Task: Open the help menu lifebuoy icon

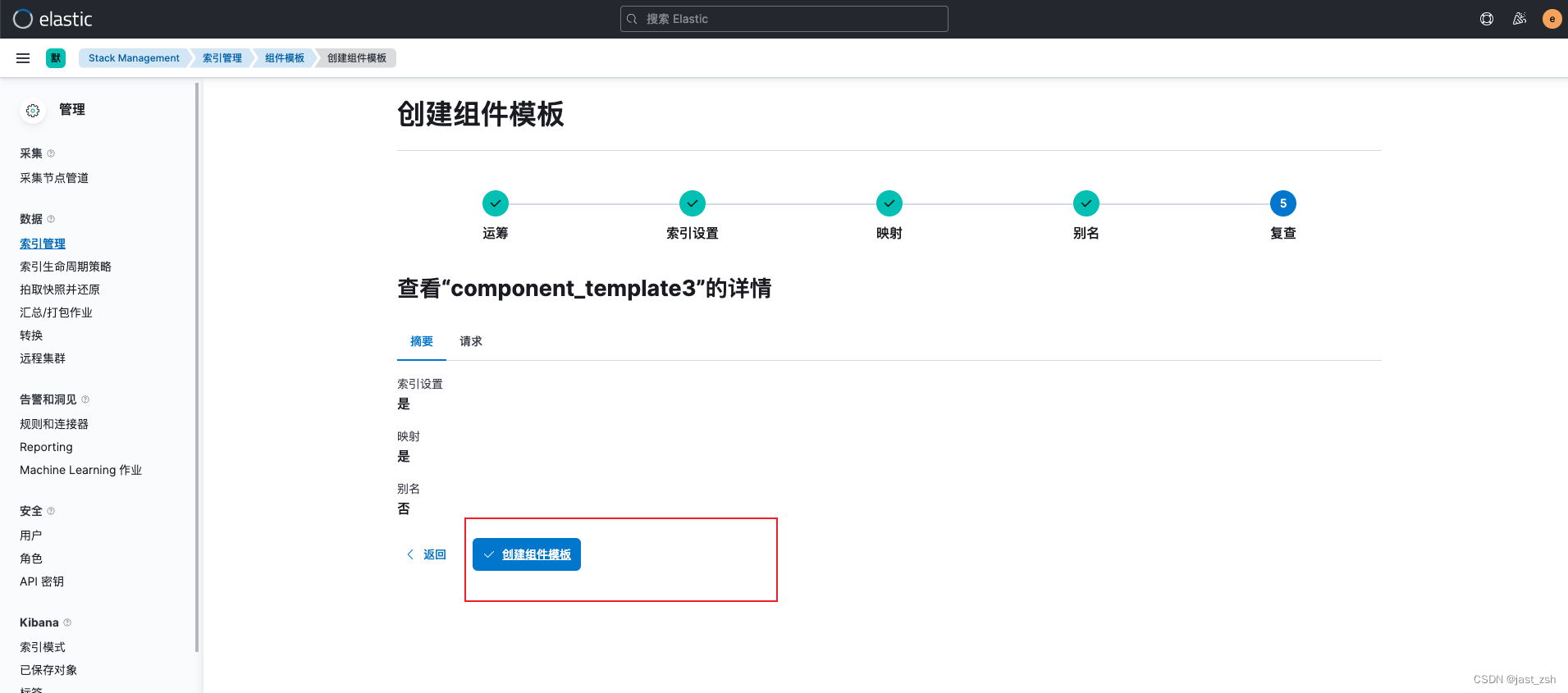Action: 1487,19
